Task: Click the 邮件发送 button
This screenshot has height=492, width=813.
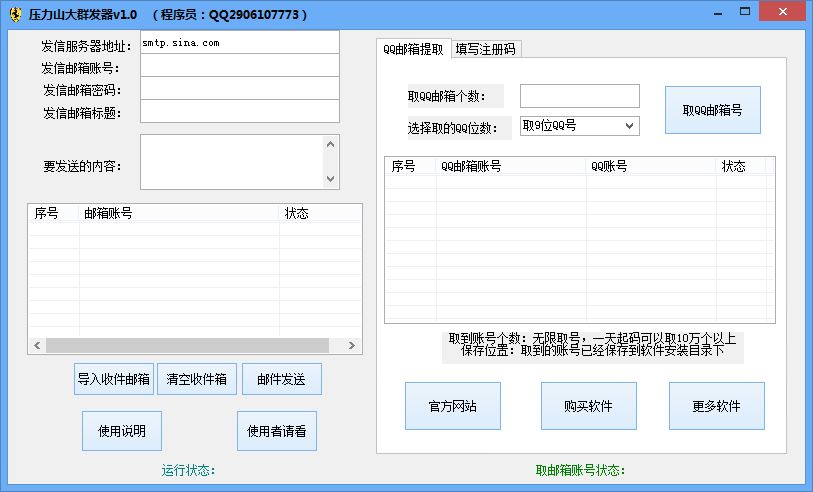Action: pyautogui.click(x=282, y=379)
